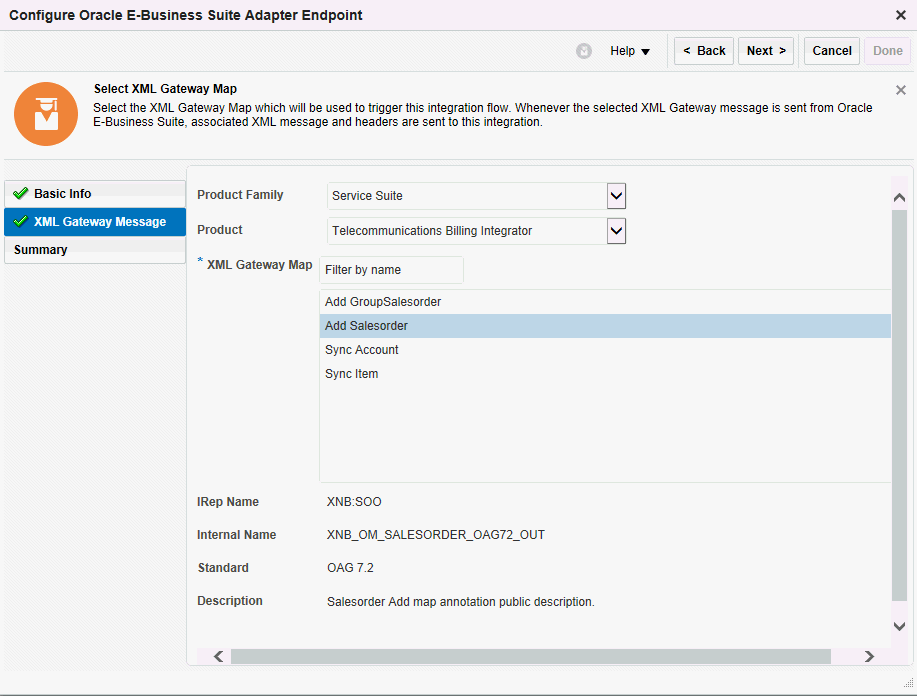Open the Product Family dropdown
Viewport: 917px width, 696px height.
coord(616,196)
